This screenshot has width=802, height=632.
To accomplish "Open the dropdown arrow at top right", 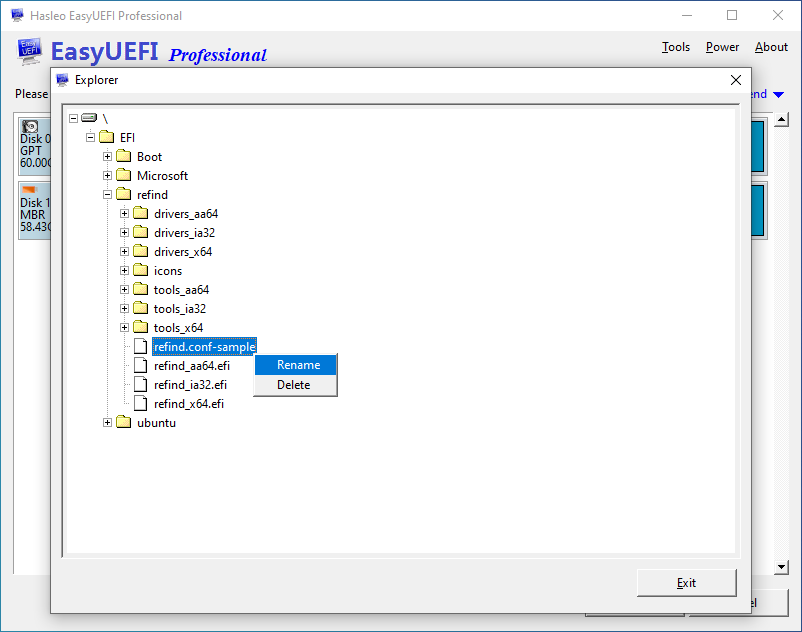I will point(778,95).
